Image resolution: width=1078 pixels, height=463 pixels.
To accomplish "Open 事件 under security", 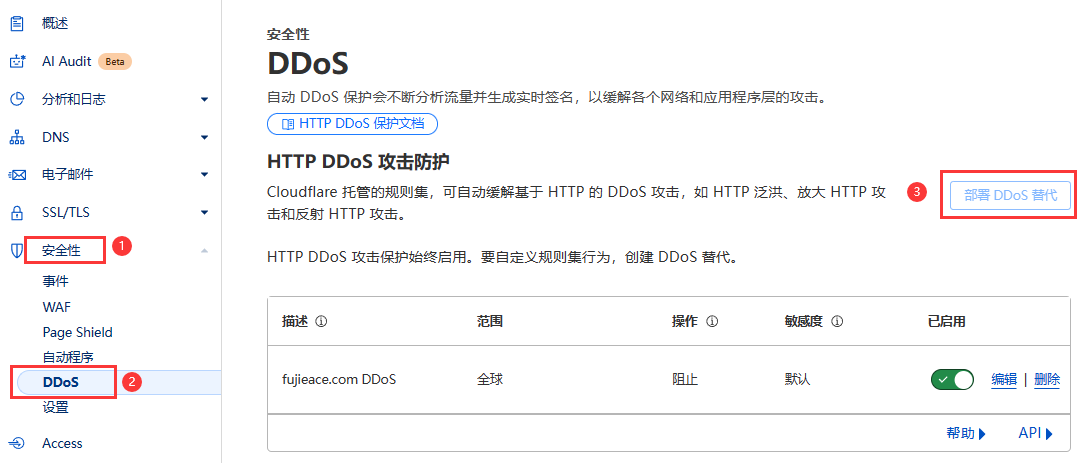I will click(55, 281).
